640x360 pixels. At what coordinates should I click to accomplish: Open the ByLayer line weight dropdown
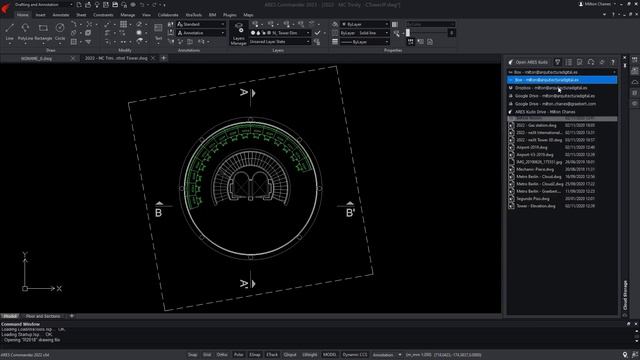(365, 42)
